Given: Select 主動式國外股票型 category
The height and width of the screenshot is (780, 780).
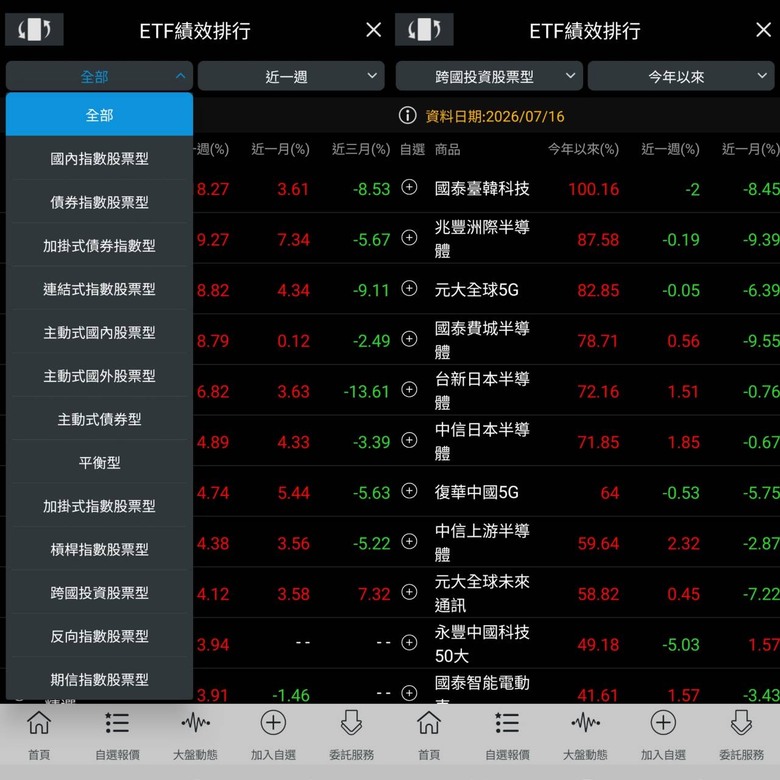Looking at the screenshot, I should [x=99, y=376].
